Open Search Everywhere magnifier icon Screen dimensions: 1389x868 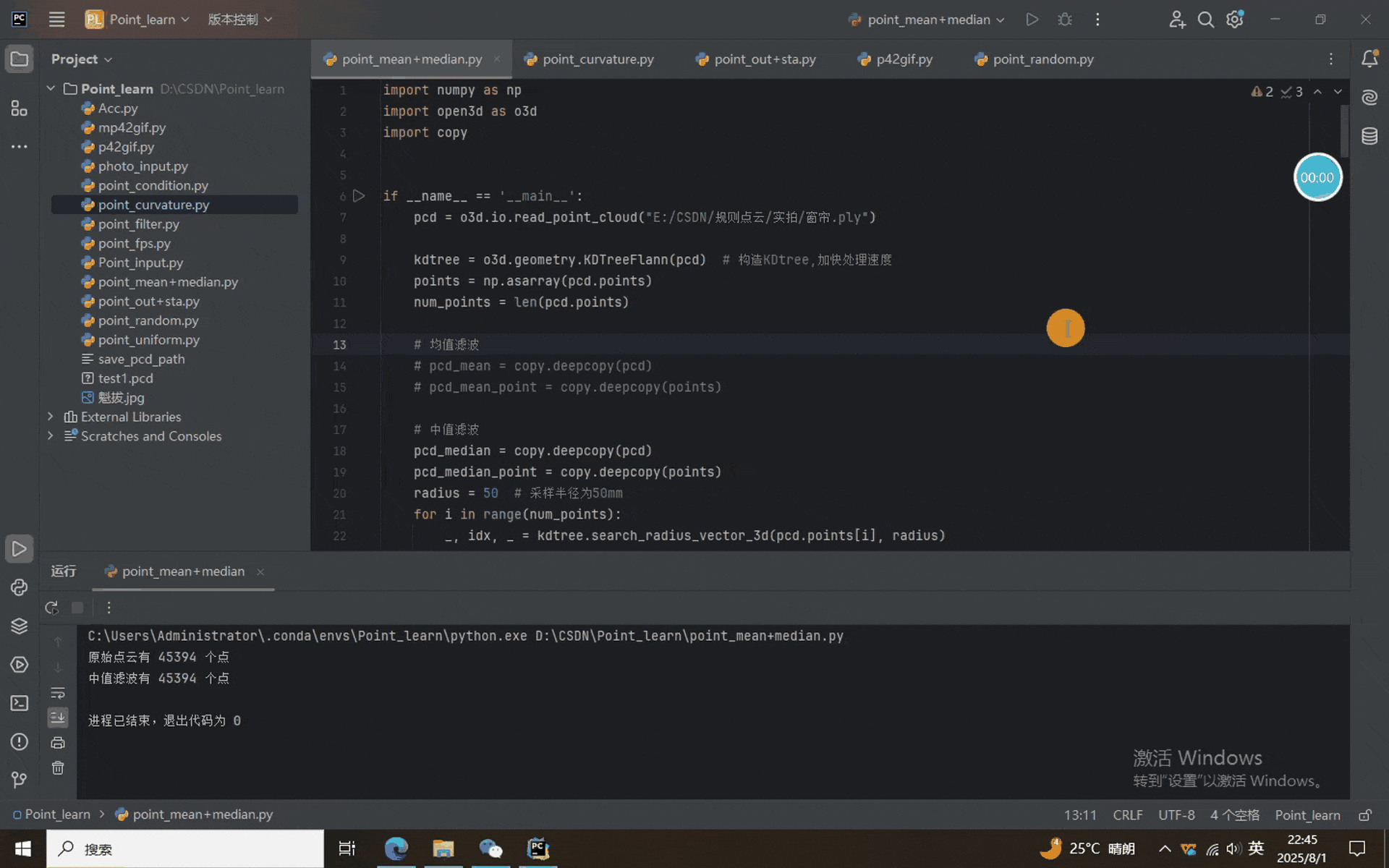(1205, 20)
